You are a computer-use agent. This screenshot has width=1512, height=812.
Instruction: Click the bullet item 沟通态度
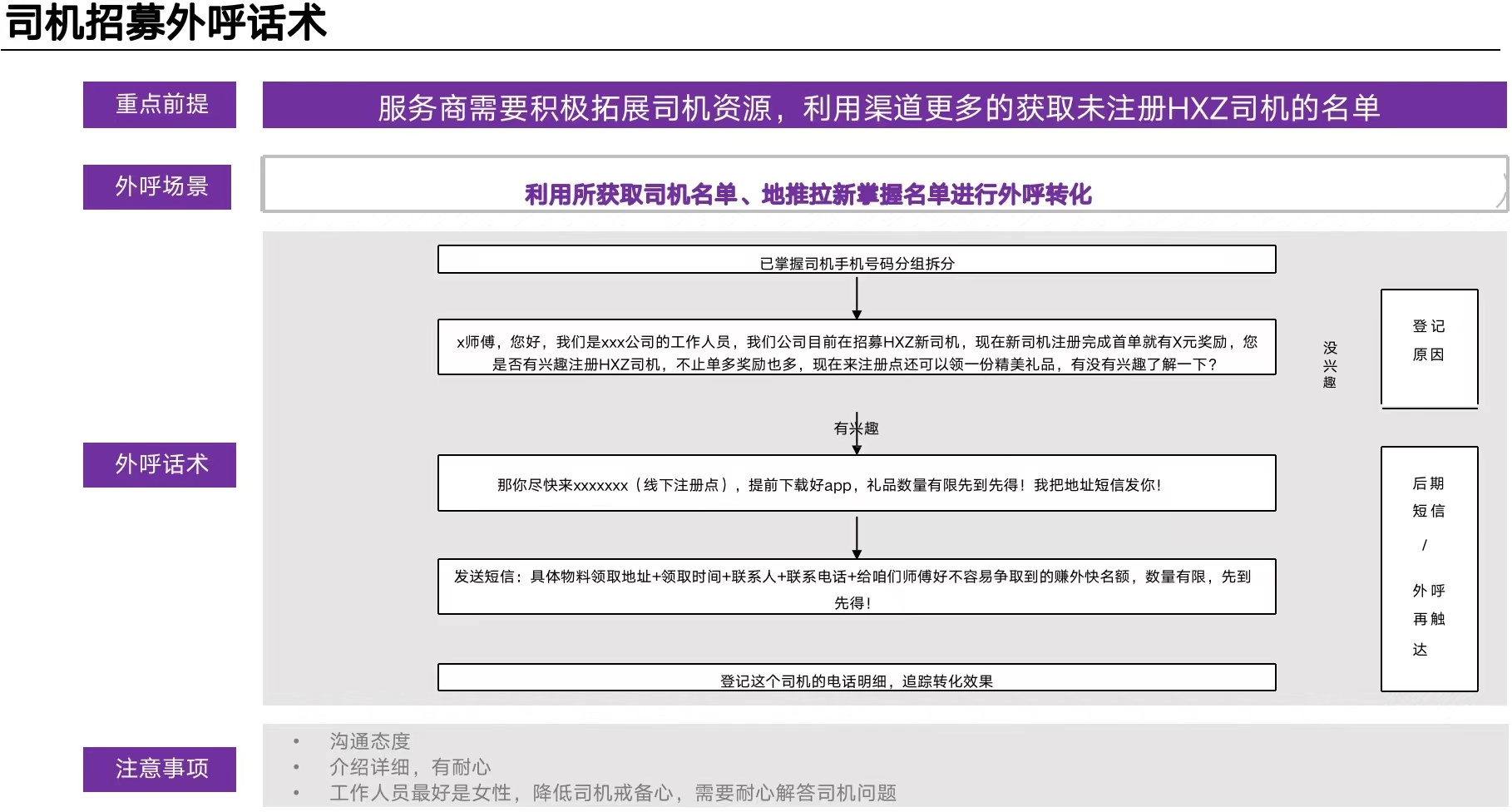(370, 741)
